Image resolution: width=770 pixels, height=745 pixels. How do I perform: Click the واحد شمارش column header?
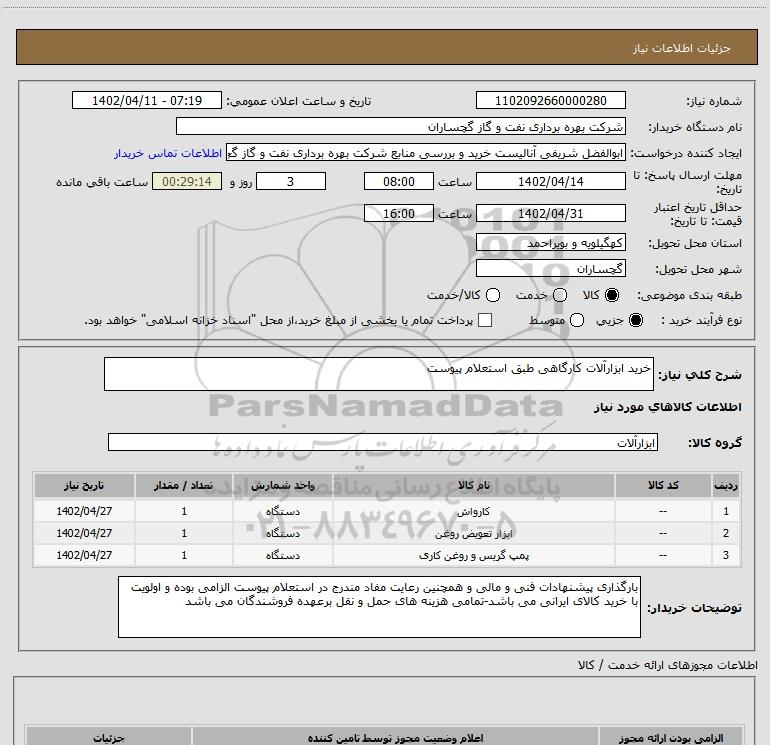[x=283, y=485]
